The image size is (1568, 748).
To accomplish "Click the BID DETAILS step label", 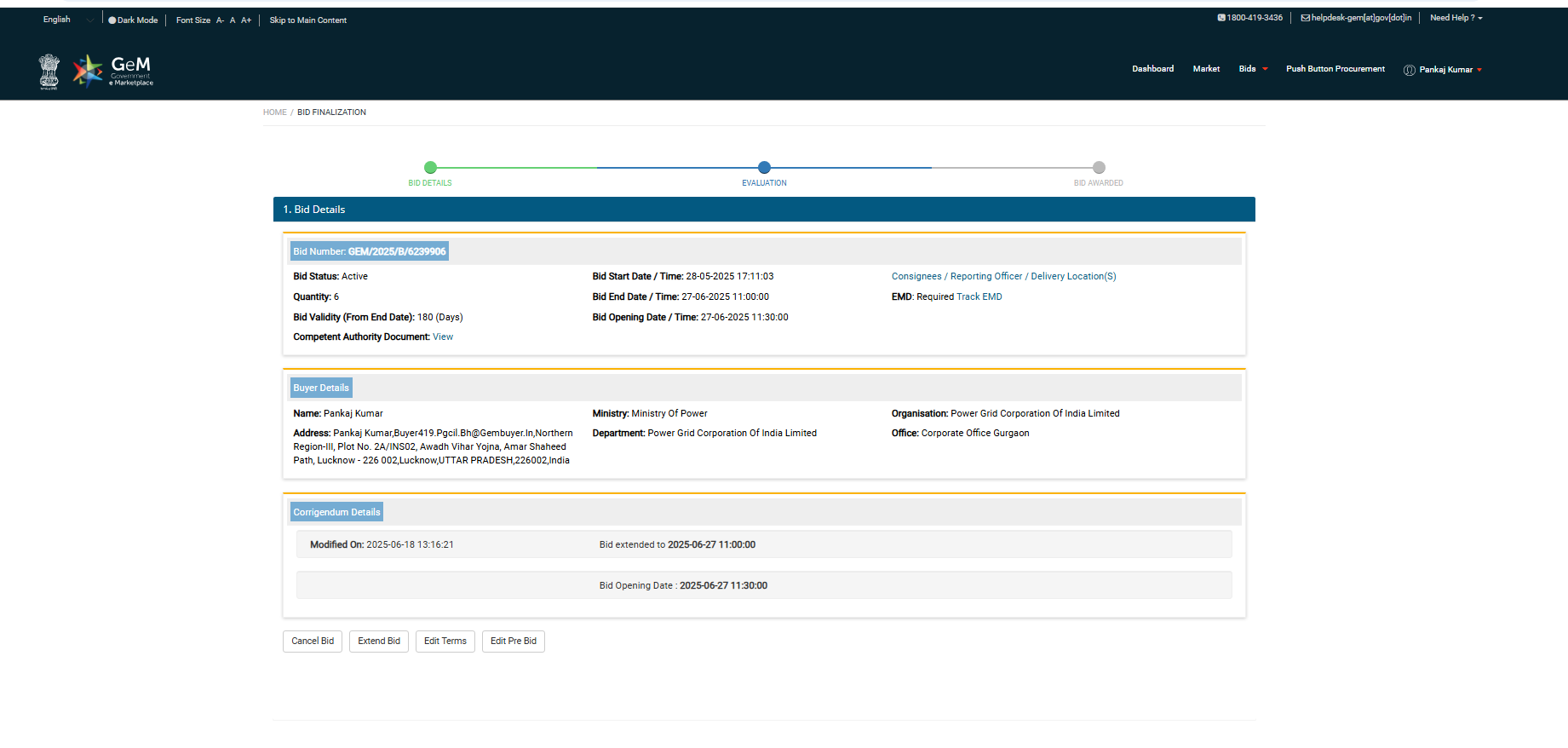I will click(430, 183).
